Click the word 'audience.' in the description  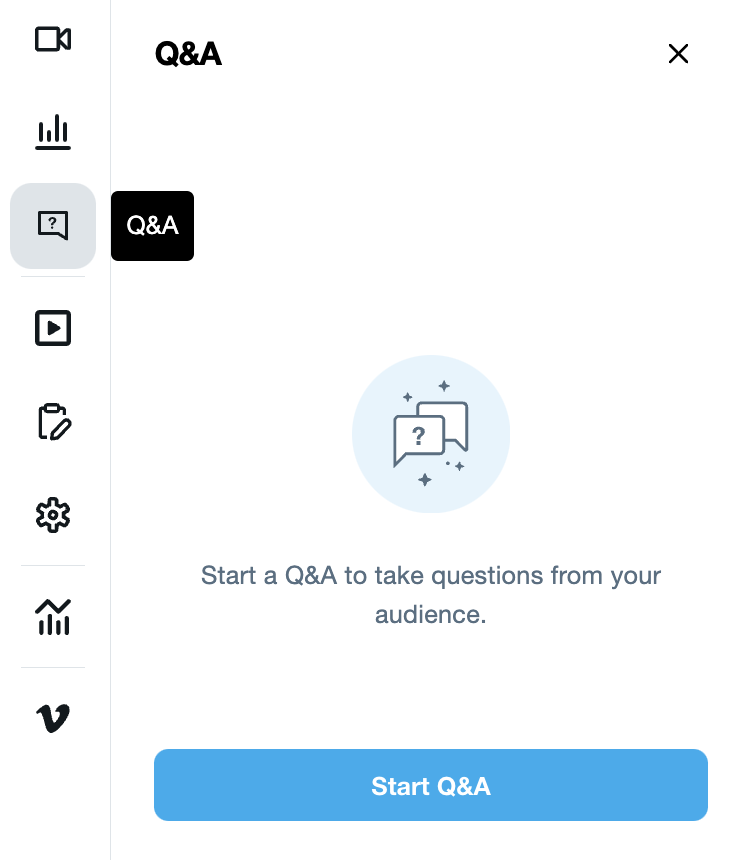click(x=431, y=614)
